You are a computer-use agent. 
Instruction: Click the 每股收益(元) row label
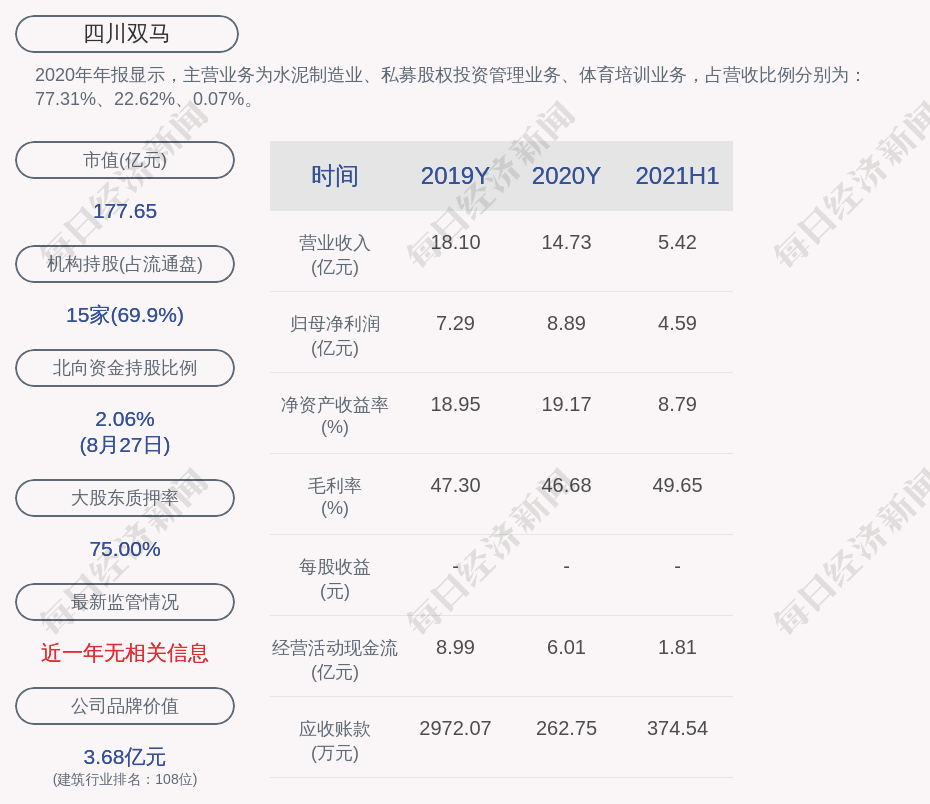(335, 579)
